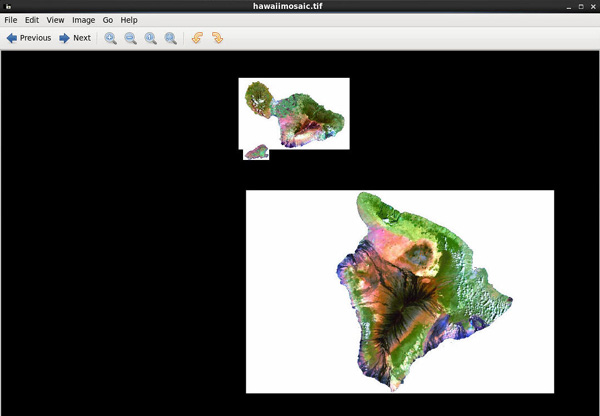Click the window menu icon in title bar
The image size is (600, 416).
click(x=7, y=7)
